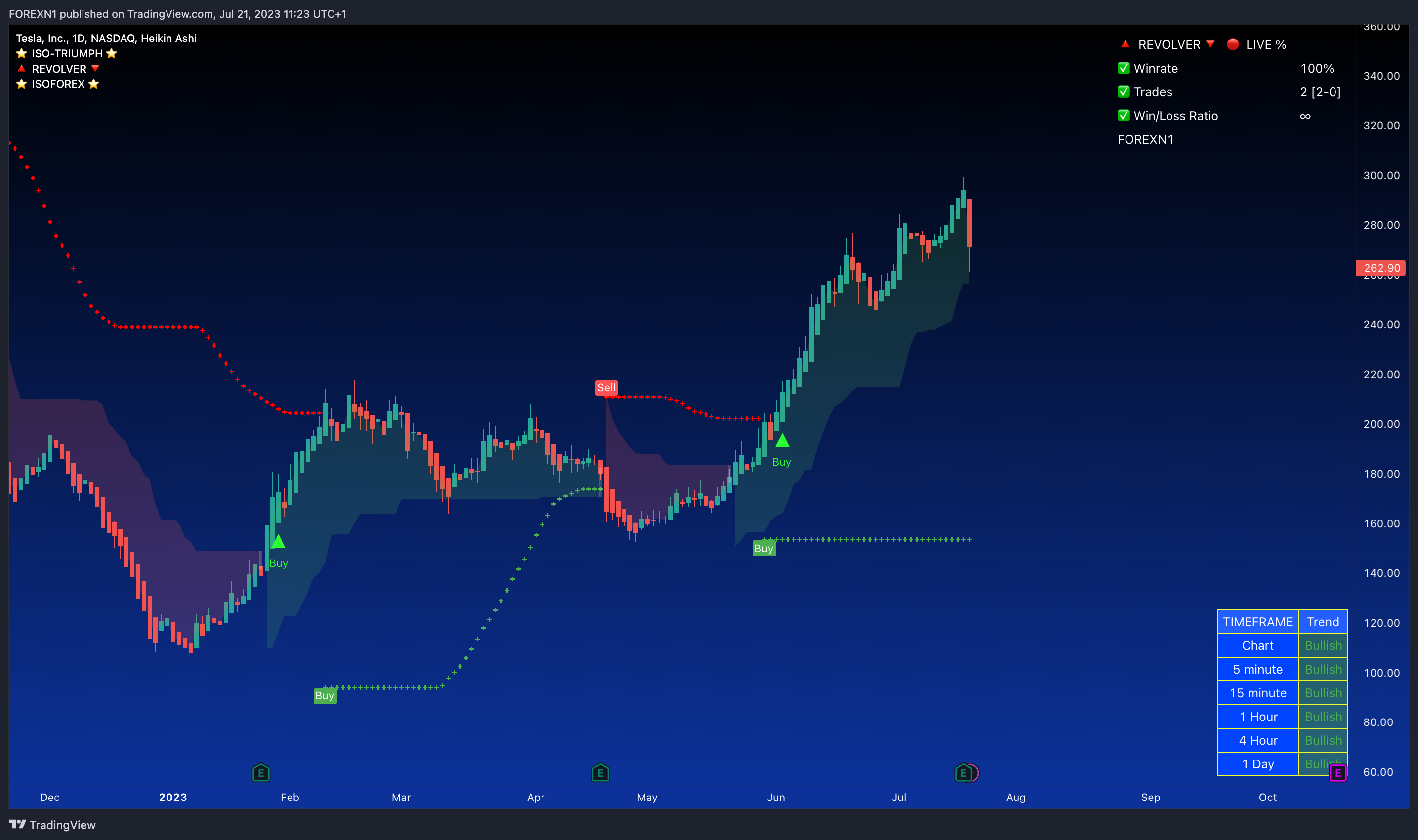This screenshot has width=1418, height=840.
Task: Click the star right of ISO-TRIUMPH
Action: [x=112, y=54]
